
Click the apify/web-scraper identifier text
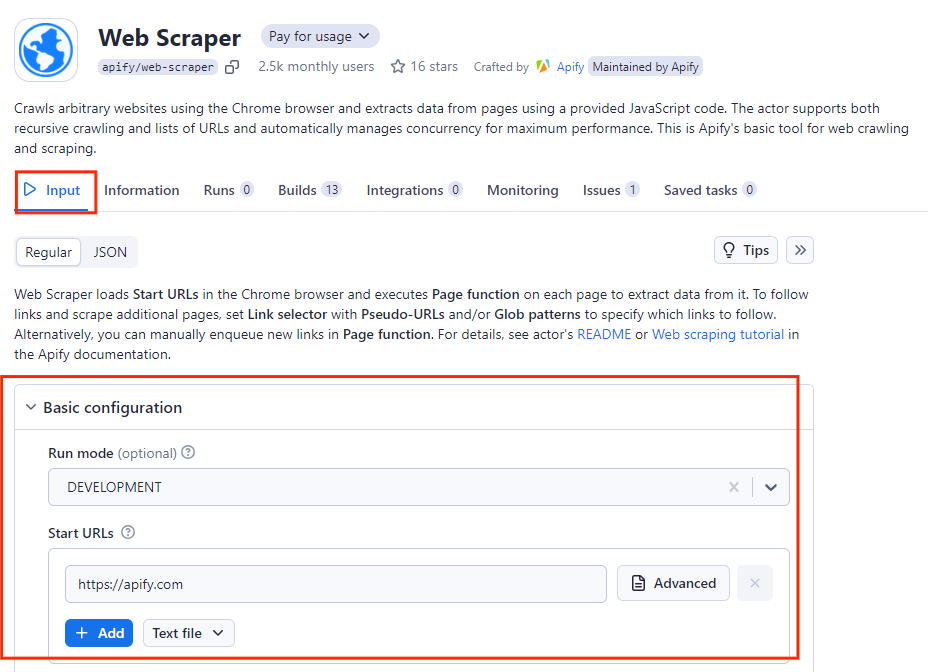pyautogui.click(x=157, y=67)
